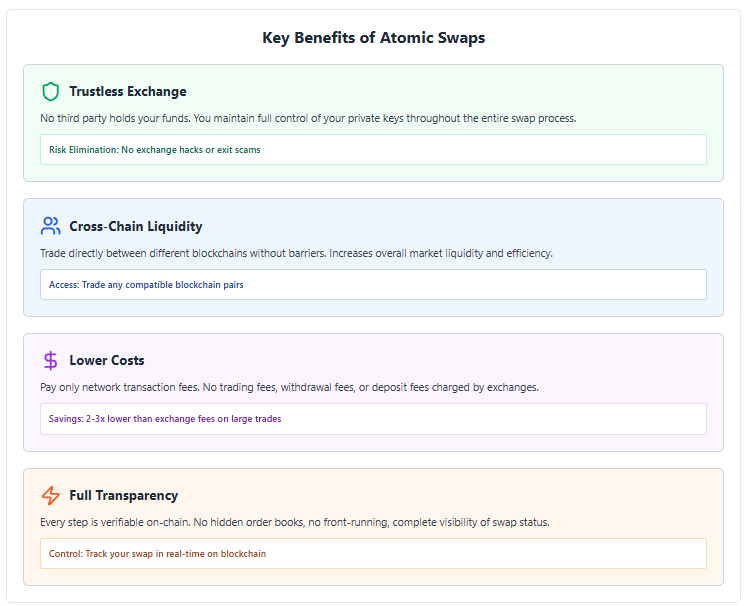Select the Full Transparency heading
The width and height of the screenshot is (754, 606).
124,495
